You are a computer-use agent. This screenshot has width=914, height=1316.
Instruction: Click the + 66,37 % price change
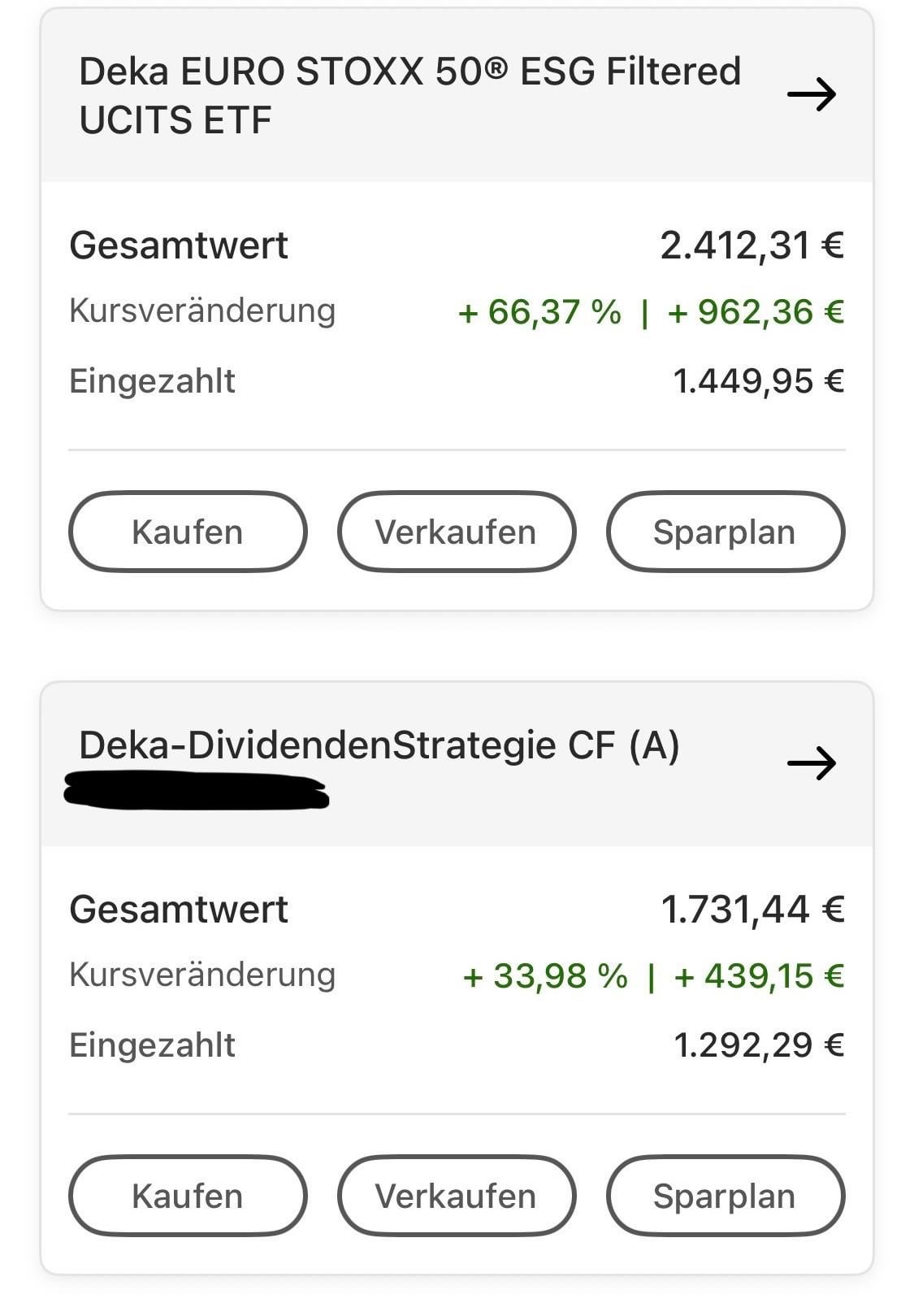tap(539, 312)
